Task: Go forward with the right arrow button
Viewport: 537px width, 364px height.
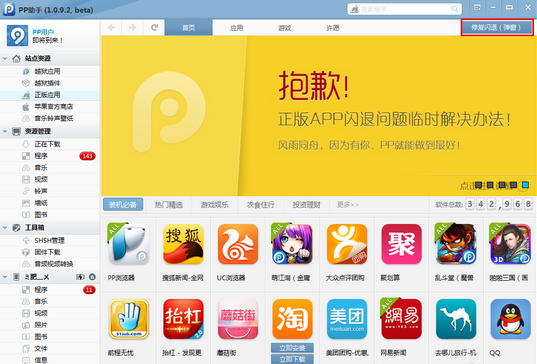Action: point(132,27)
